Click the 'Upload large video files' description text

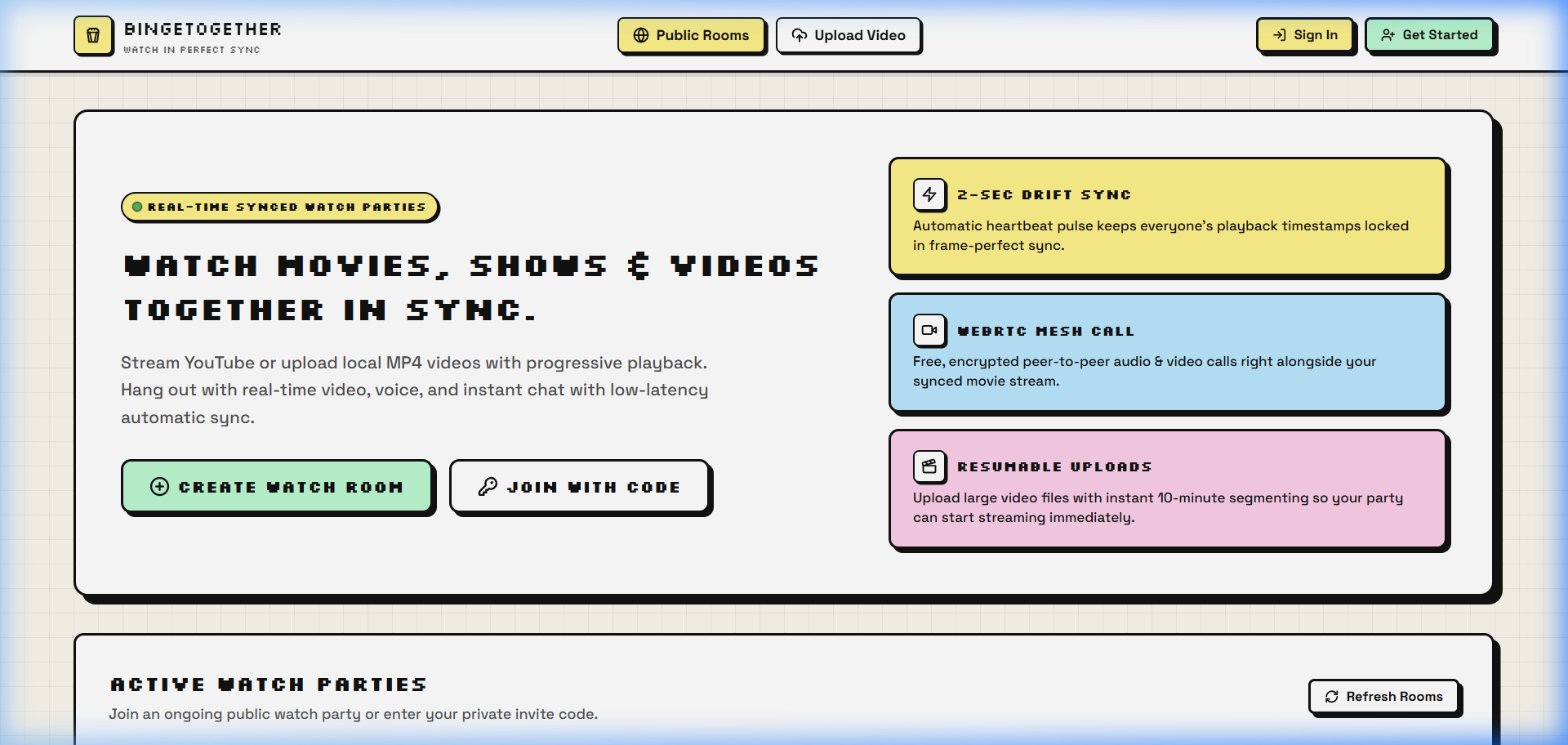(x=1158, y=507)
